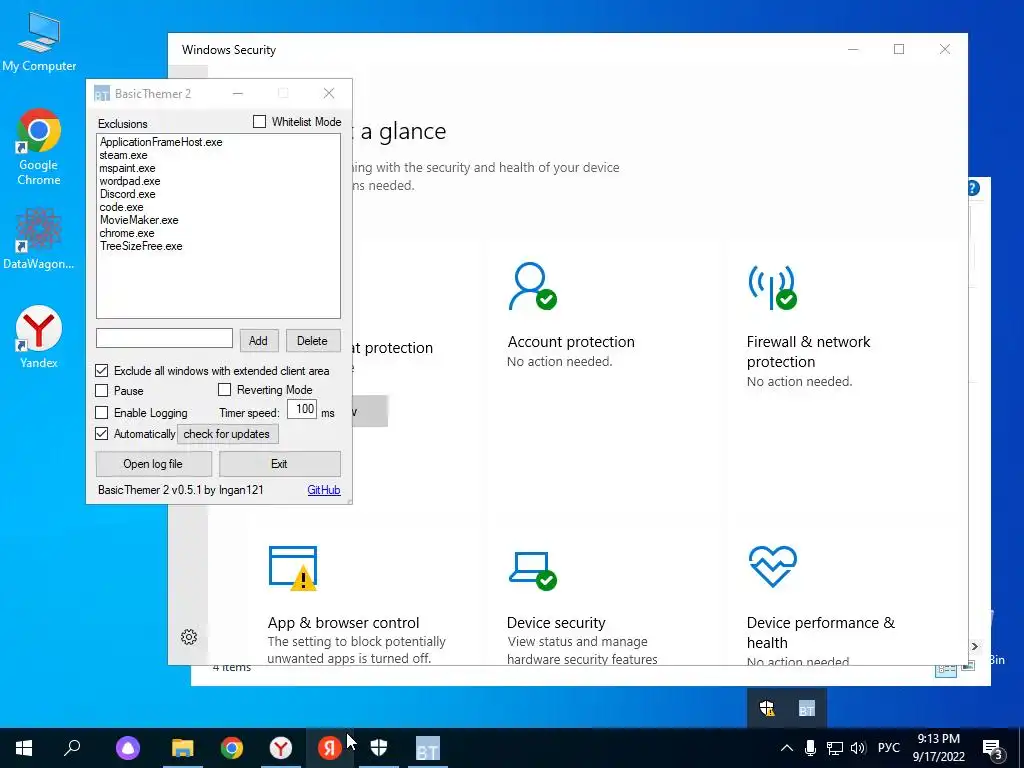
Task: Select TreeSizeFree.exe in Exclusions list
Action: 141,246
